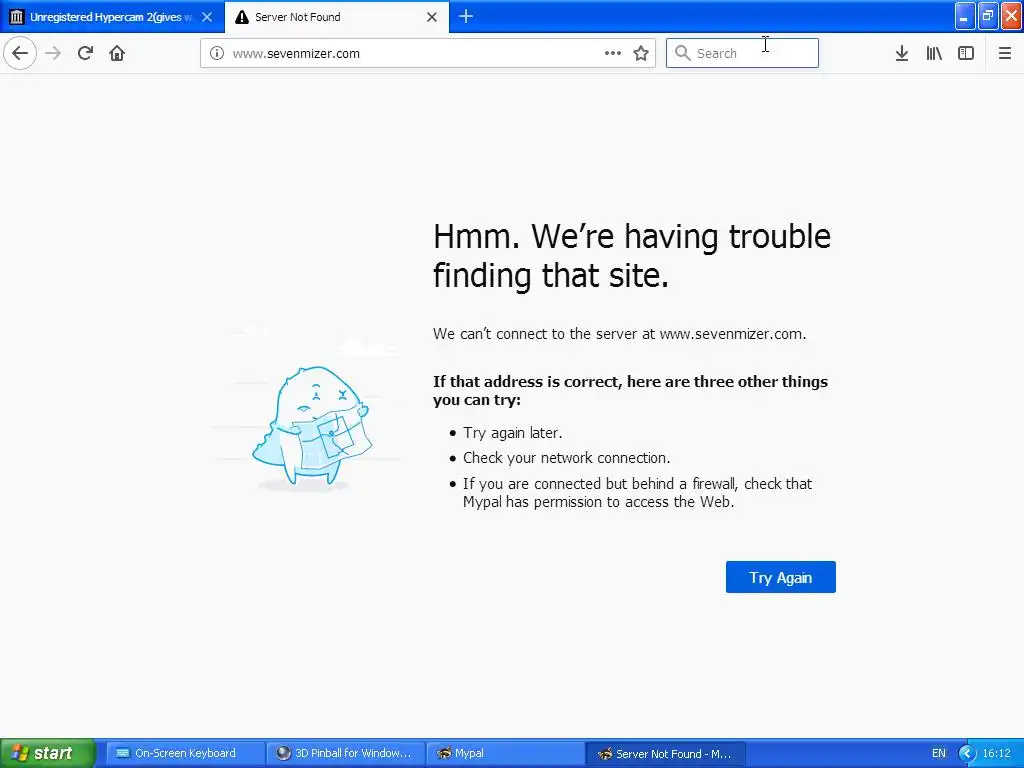Reload the current page
1024x768 pixels.
[x=85, y=53]
